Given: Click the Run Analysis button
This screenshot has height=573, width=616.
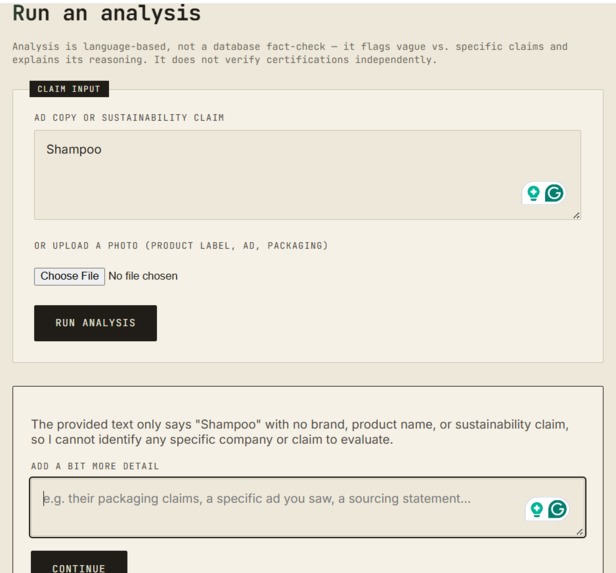Looking at the screenshot, I should [x=95, y=323].
